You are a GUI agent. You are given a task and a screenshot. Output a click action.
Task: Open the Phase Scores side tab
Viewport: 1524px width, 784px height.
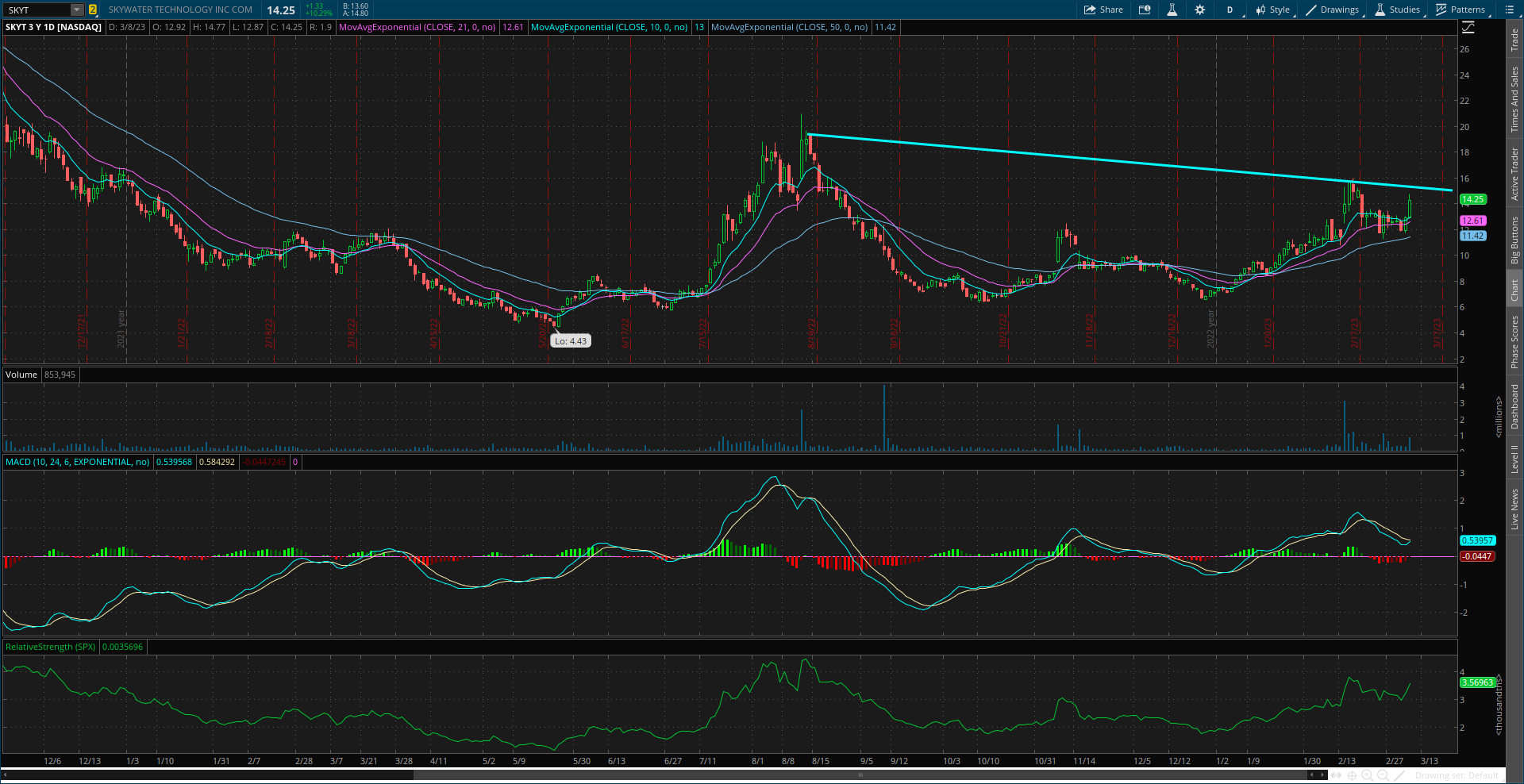tap(1514, 341)
